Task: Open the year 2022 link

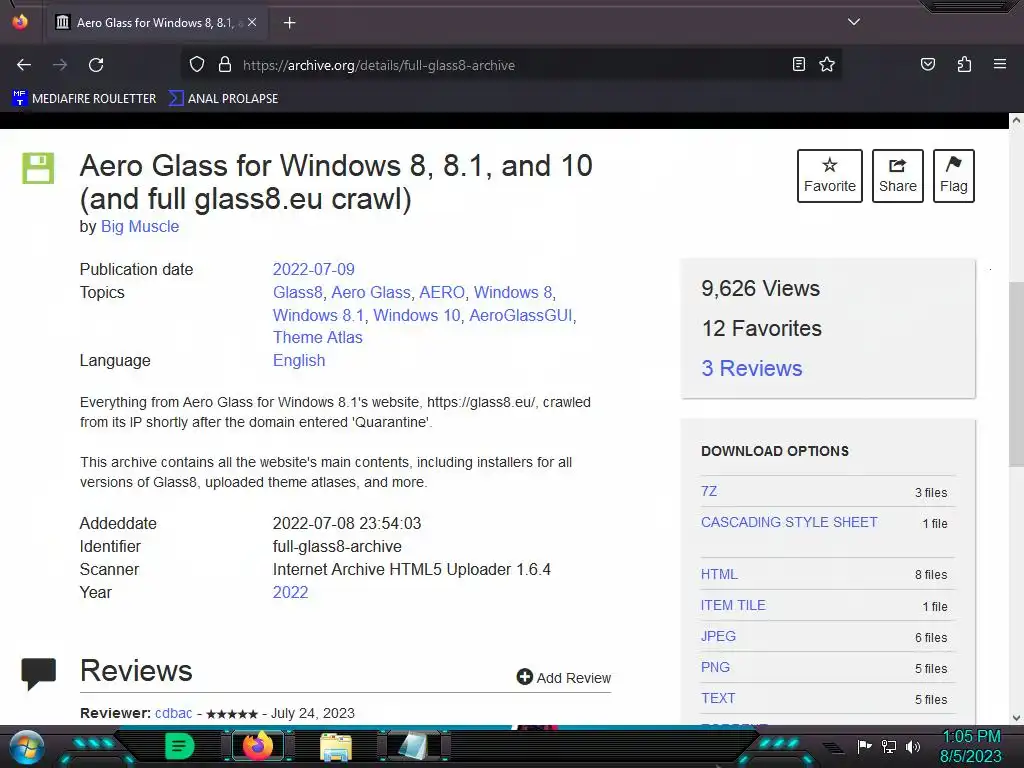Action: (290, 592)
